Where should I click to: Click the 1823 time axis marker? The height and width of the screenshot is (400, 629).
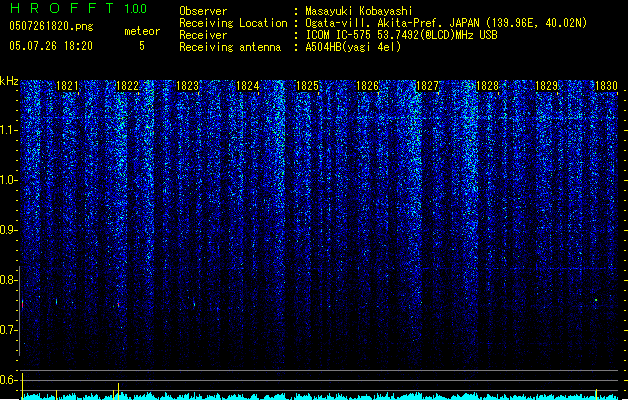[187, 86]
